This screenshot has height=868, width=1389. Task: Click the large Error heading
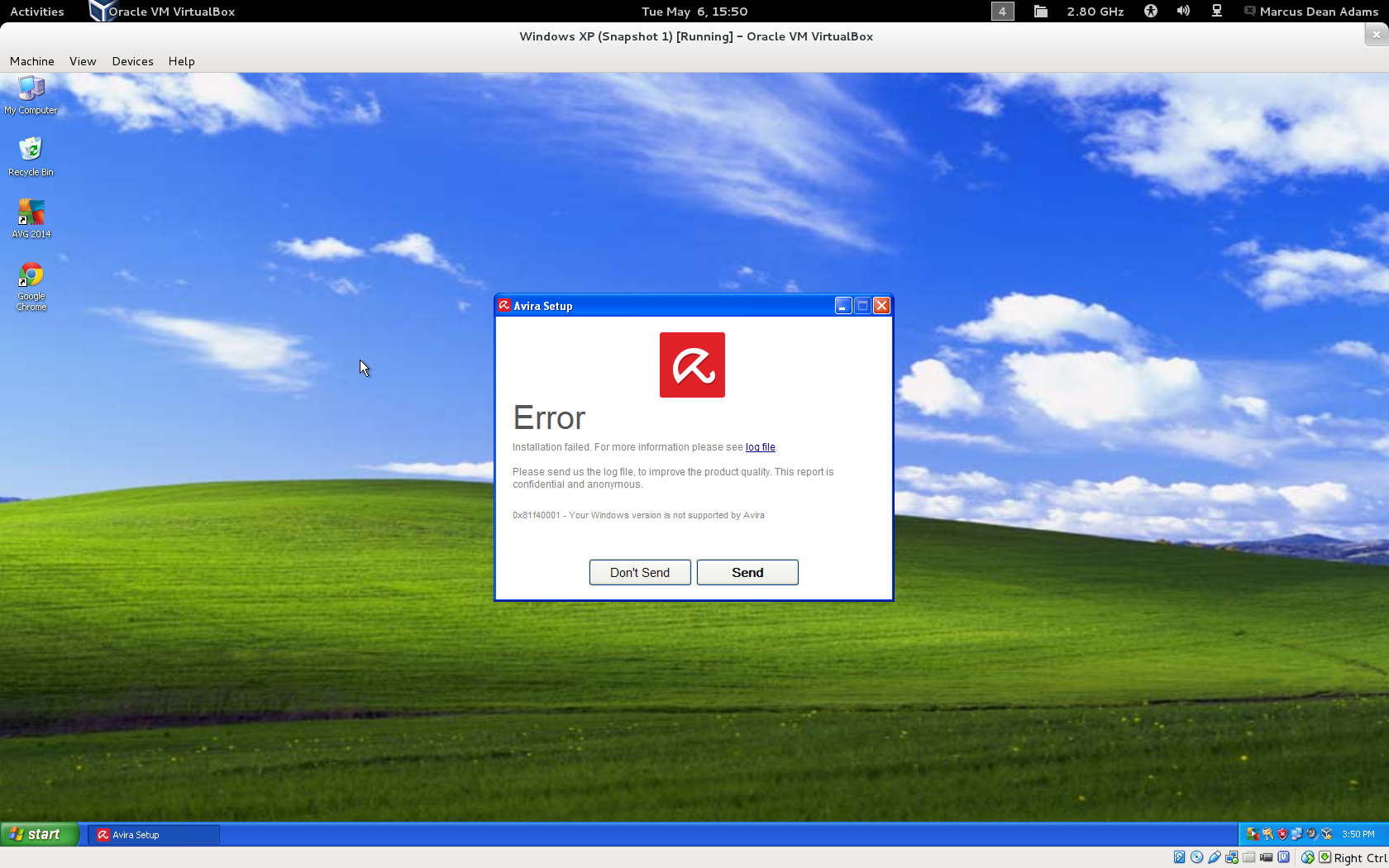[x=549, y=418]
